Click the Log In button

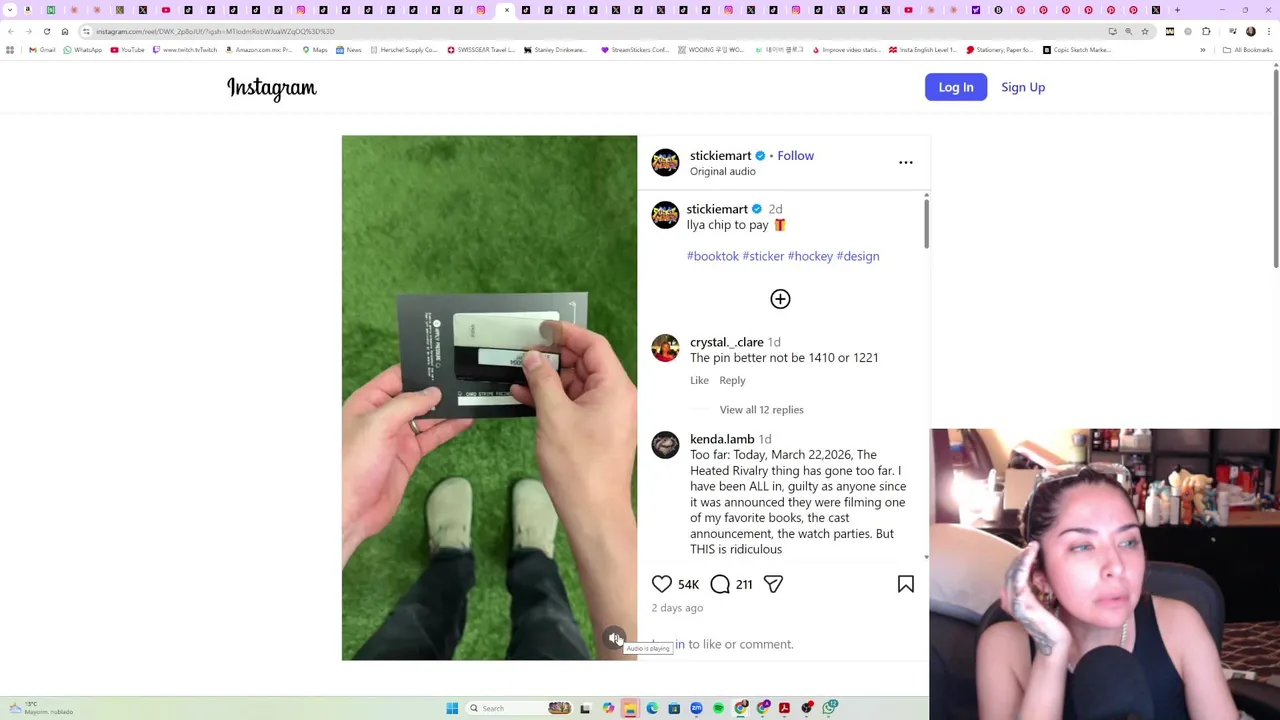click(956, 87)
